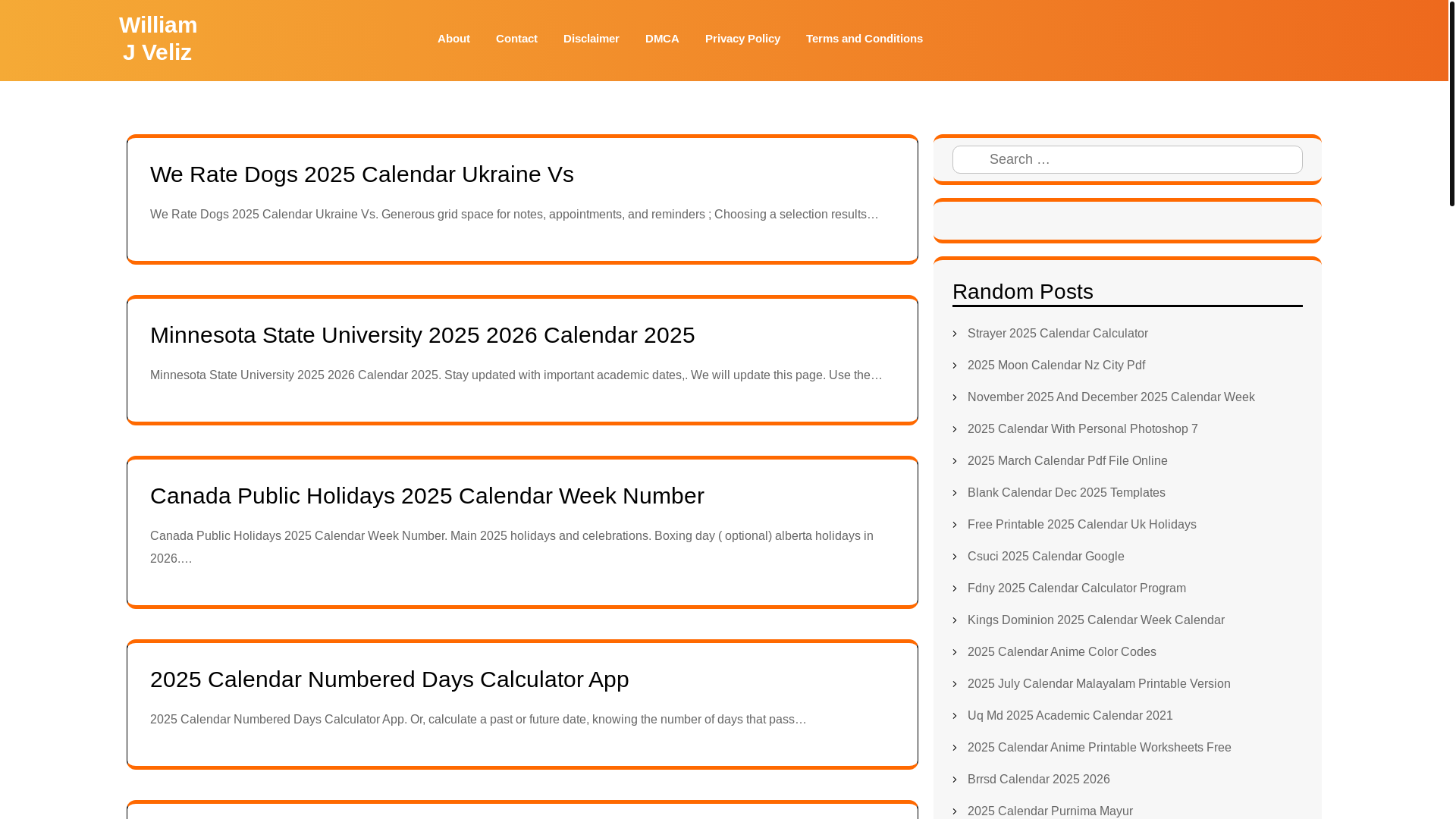The height and width of the screenshot is (819, 1456).
Task: Open Terms and Conditions page
Action: pyautogui.click(x=864, y=39)
